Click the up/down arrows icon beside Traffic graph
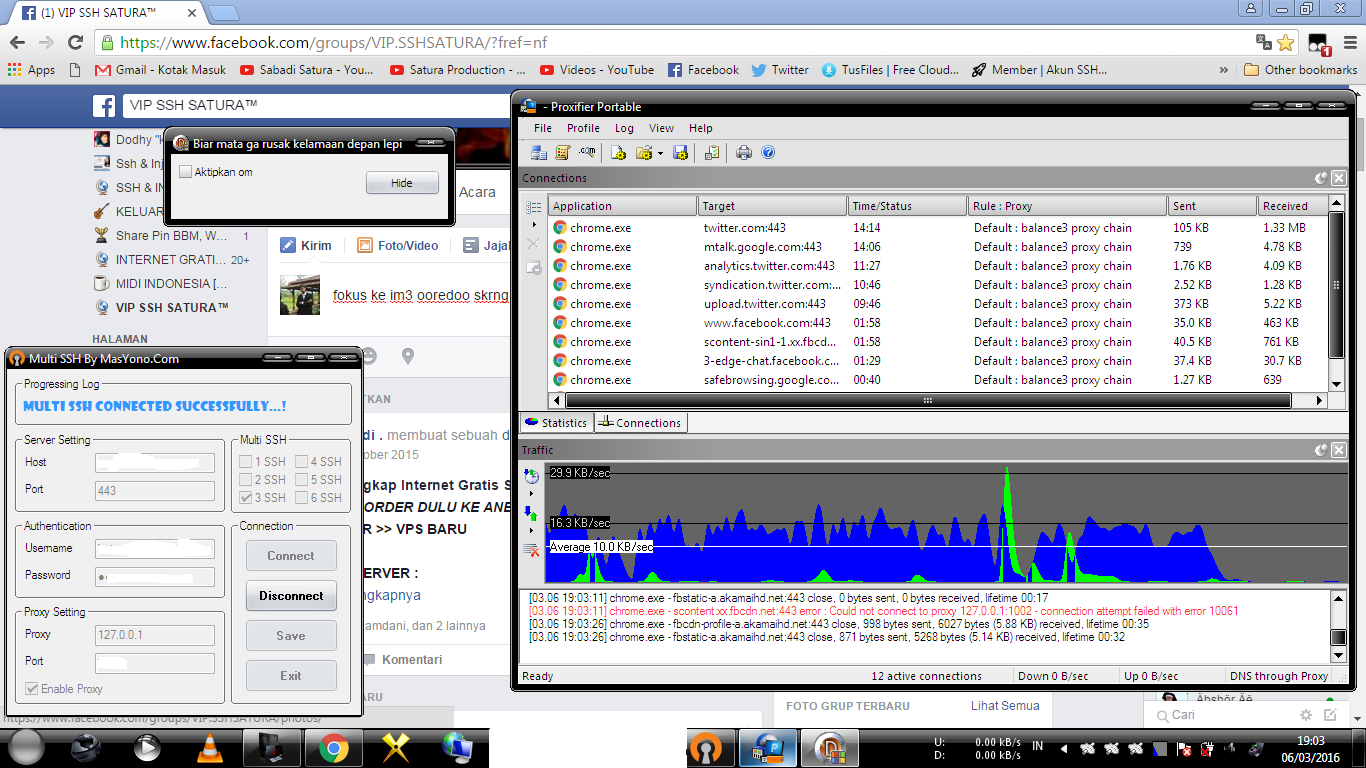Image resolution: width=1366 pixels, height=768 pixels. 532,514
